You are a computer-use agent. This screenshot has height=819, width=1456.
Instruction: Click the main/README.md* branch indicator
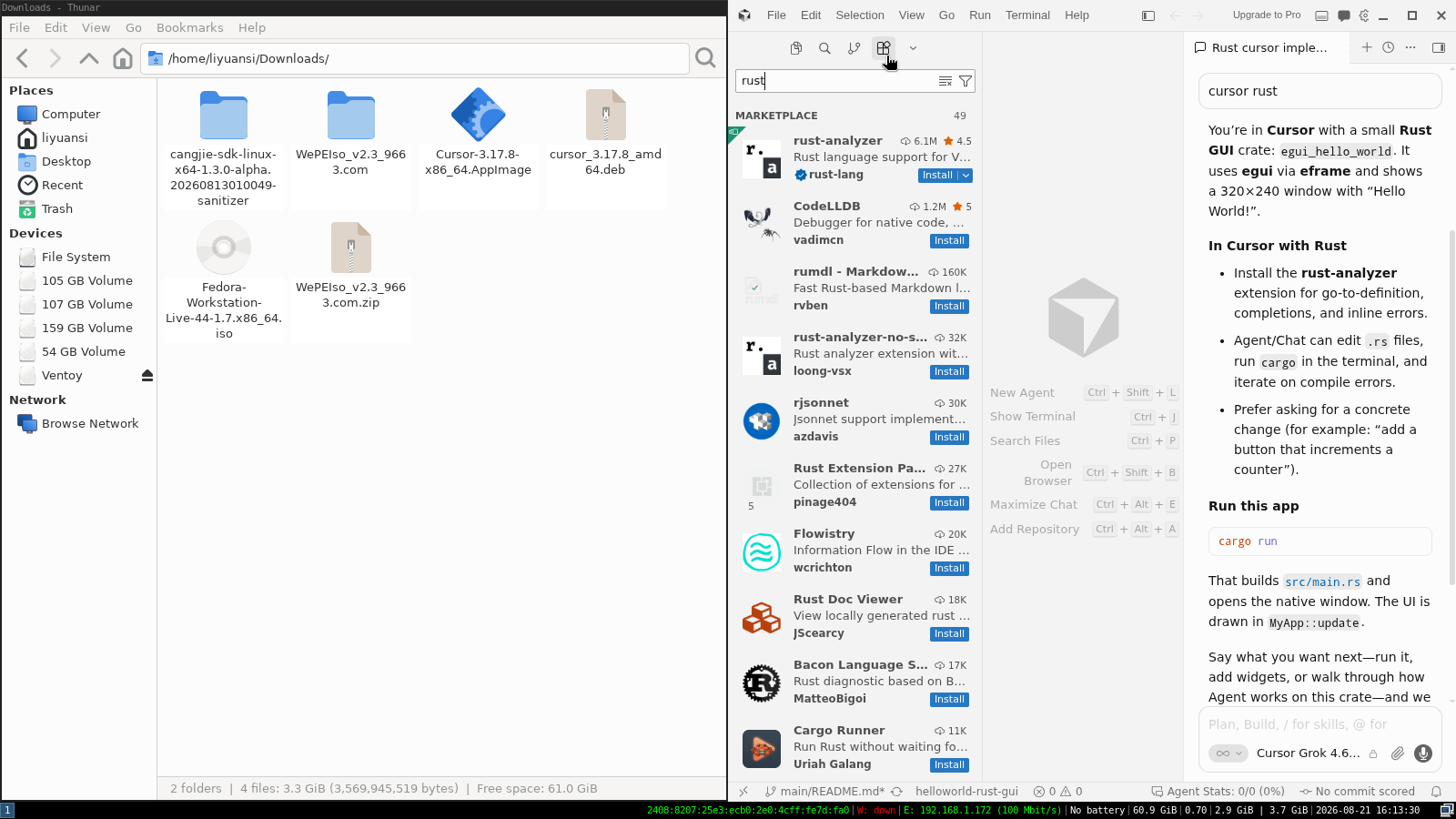(x=824, y=792)
